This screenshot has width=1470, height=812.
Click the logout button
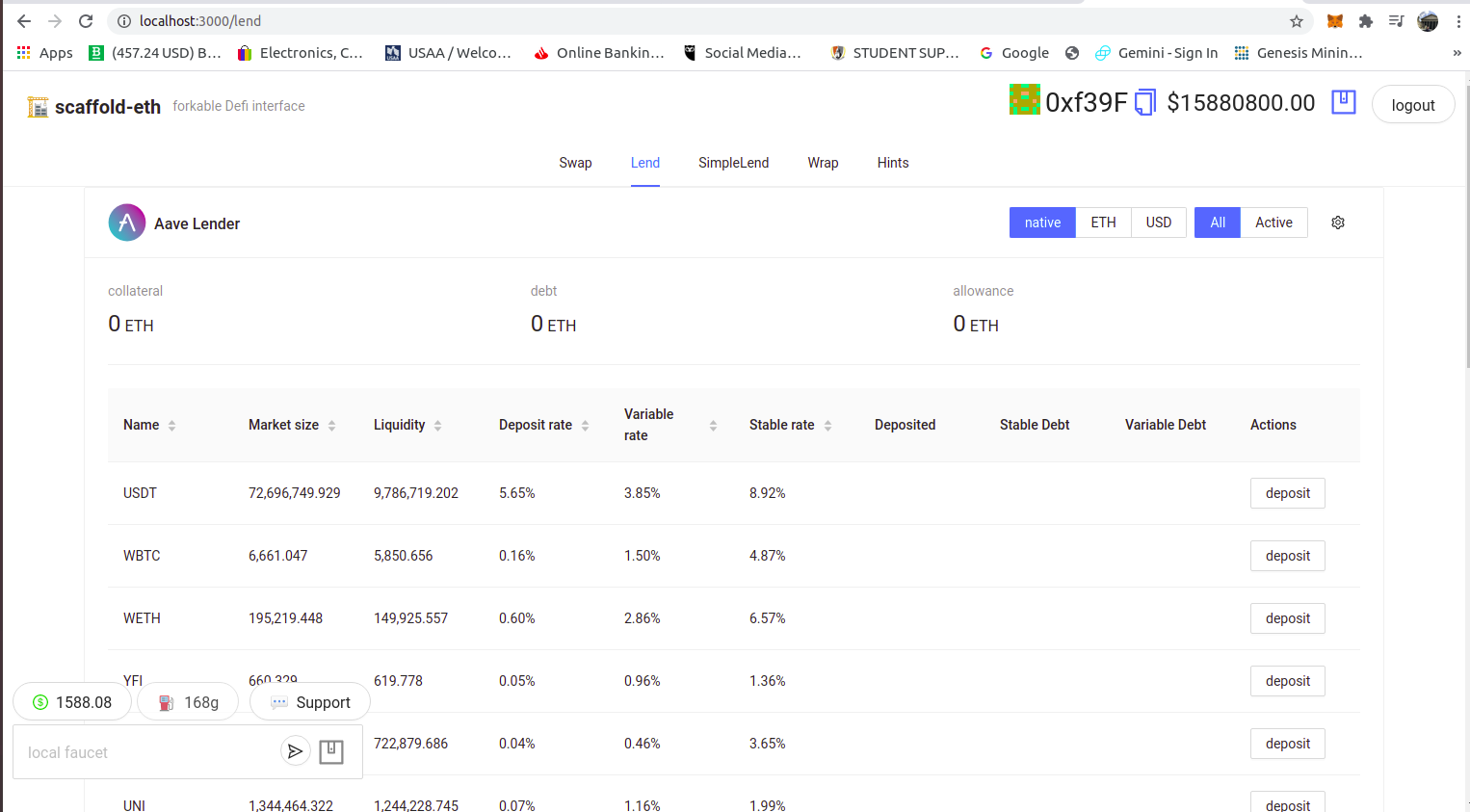pyautogui.click(x=1413, y=105)
